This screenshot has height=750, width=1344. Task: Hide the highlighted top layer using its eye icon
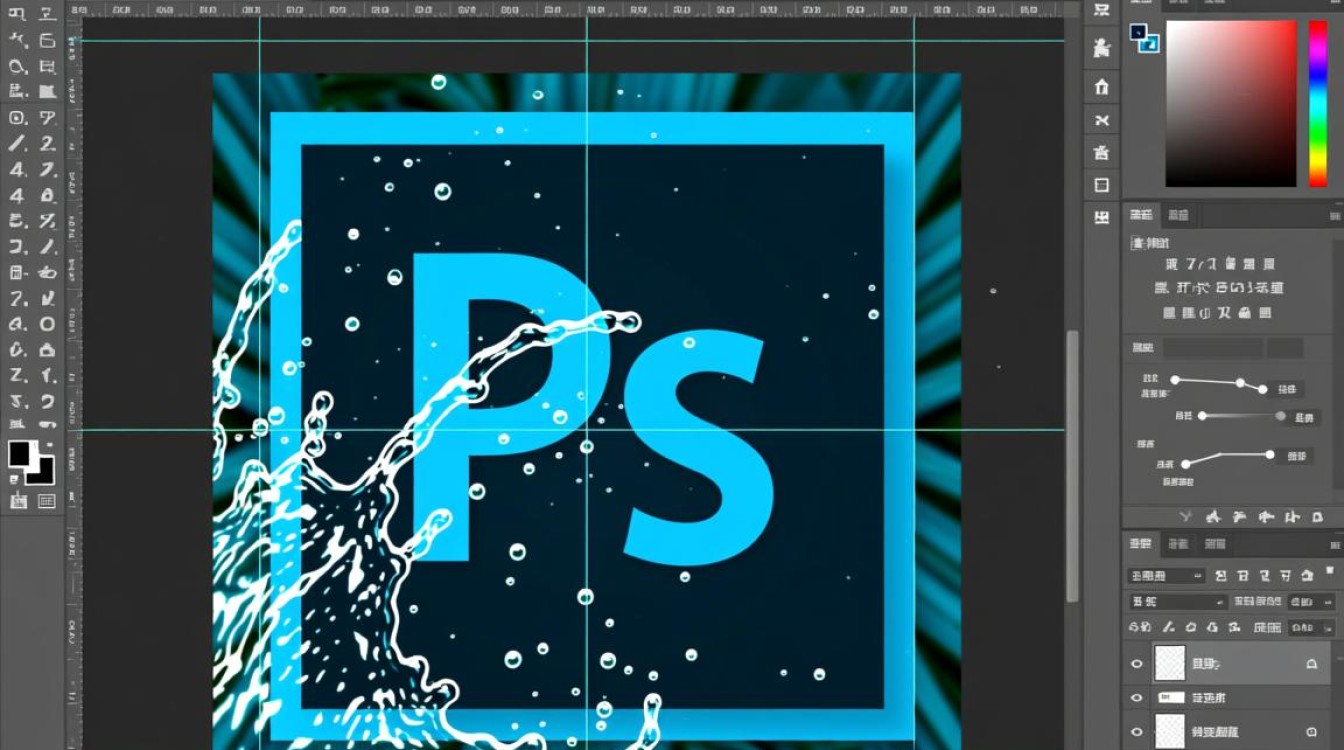pyautogui.click(x=1137, y=664)
